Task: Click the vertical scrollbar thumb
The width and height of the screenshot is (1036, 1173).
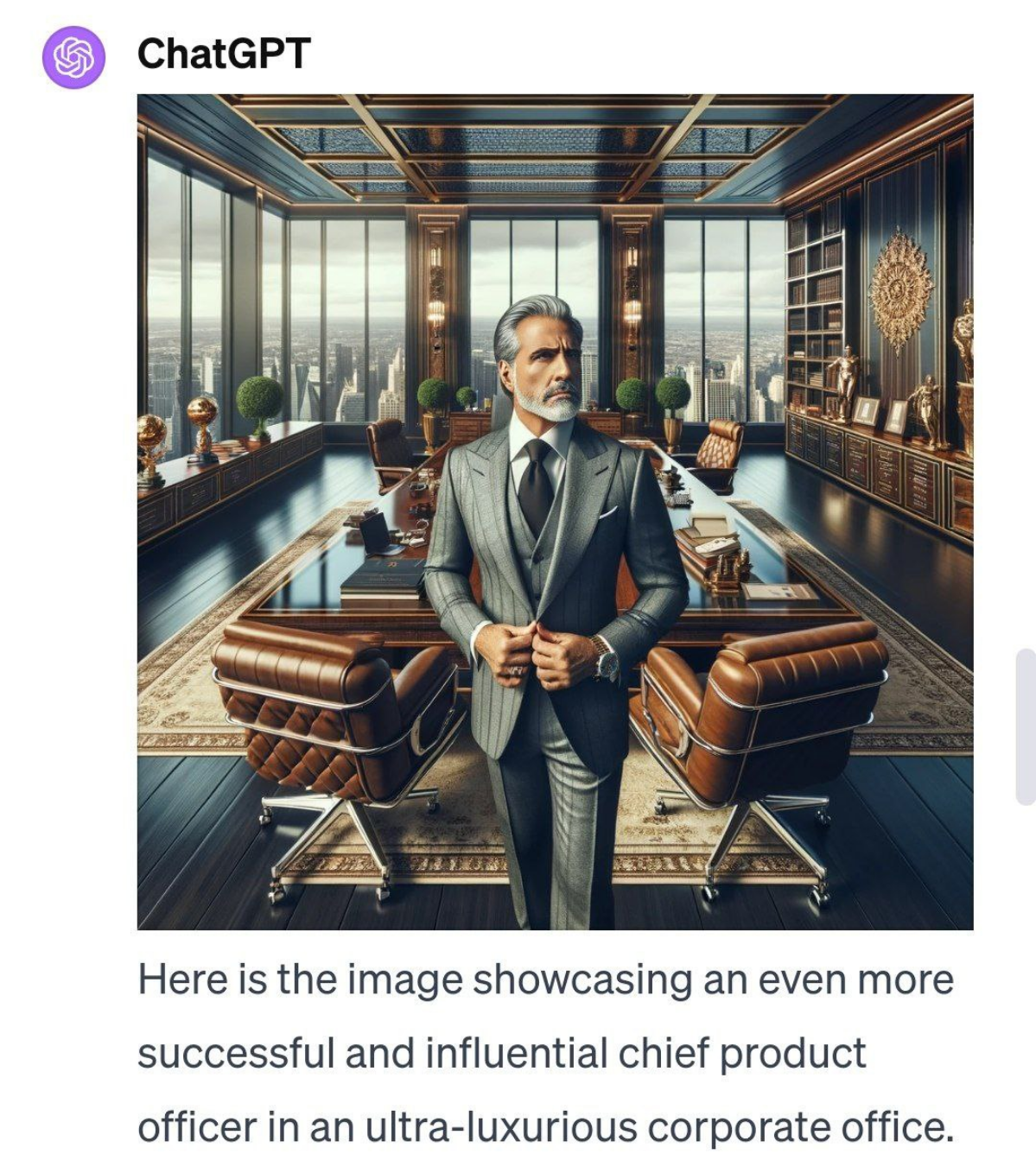Action: (1025, 727)
